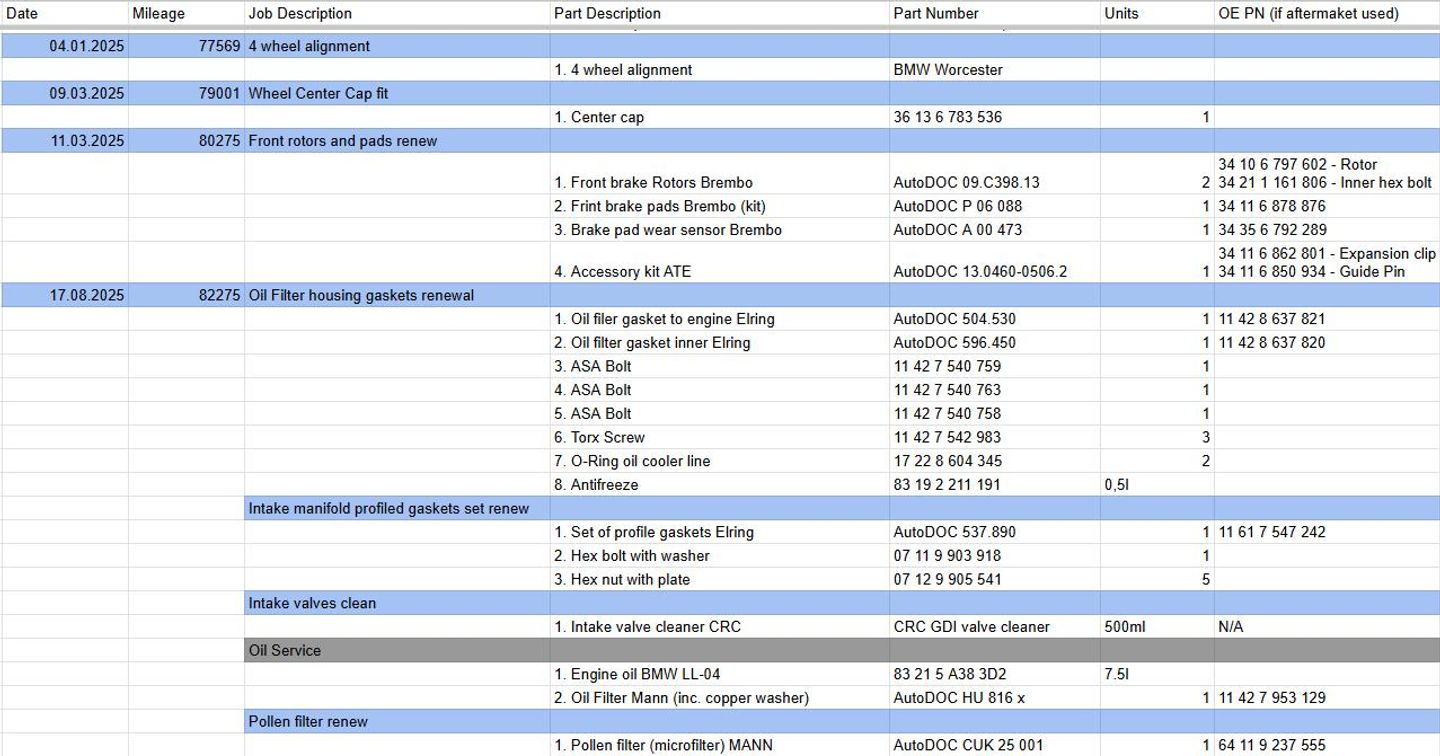
Task: Select OE part number 11 61 7 547 242
Action: pyautogui.click(x=1271, y=532)
